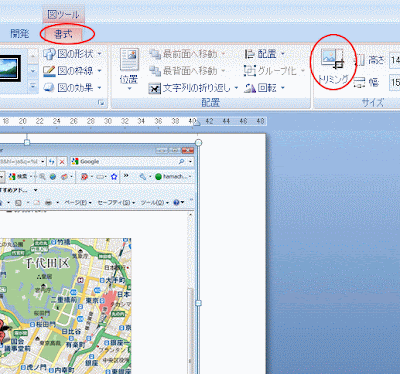This screenshot has width=400, height=374.
Task: Click the 最前面へ移動 icon
Action: 155,54
